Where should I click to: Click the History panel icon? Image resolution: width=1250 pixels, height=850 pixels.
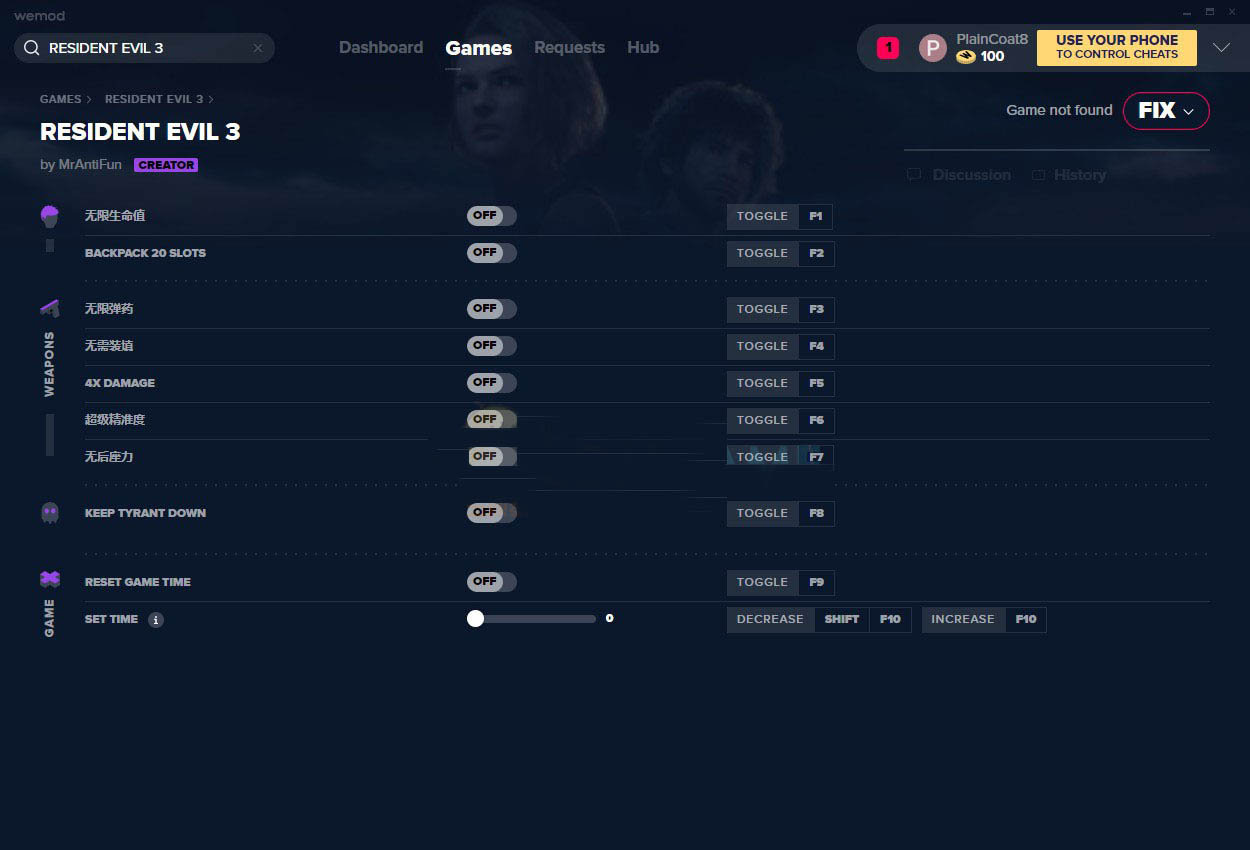pos(1039,175)
